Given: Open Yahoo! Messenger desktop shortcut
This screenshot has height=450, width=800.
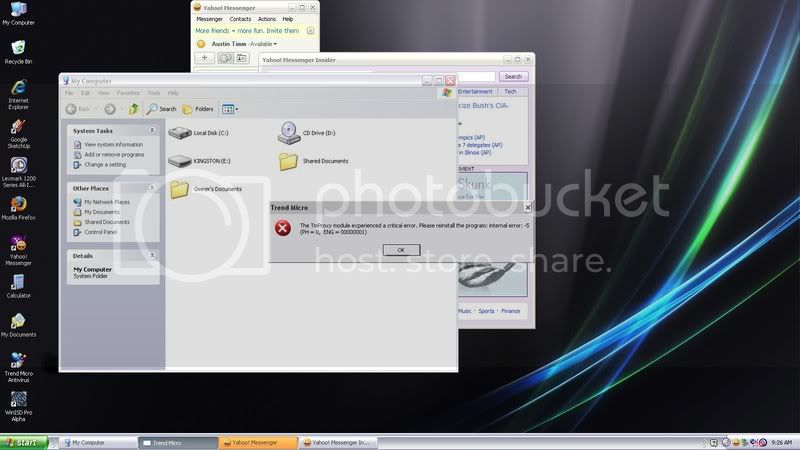Looking at the screenshot, I should click(18, 251).
